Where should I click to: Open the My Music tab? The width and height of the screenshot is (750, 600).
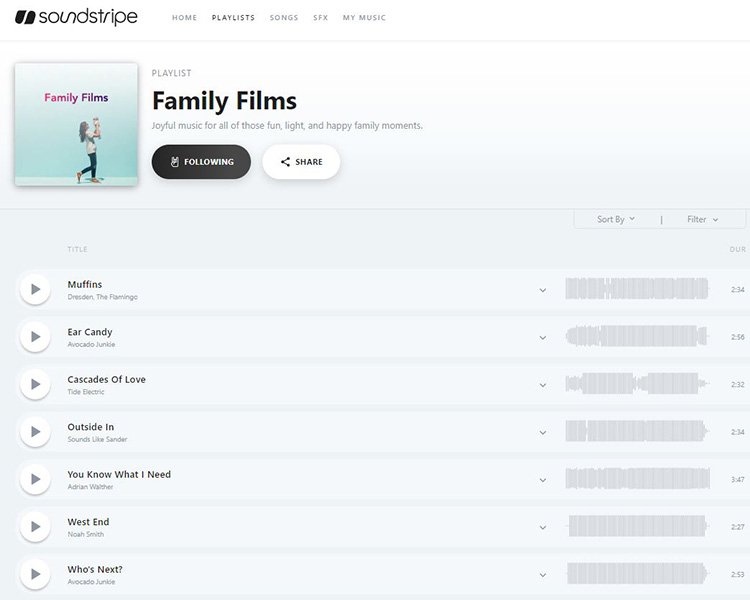pyautogui.click(x=364, y=18)
